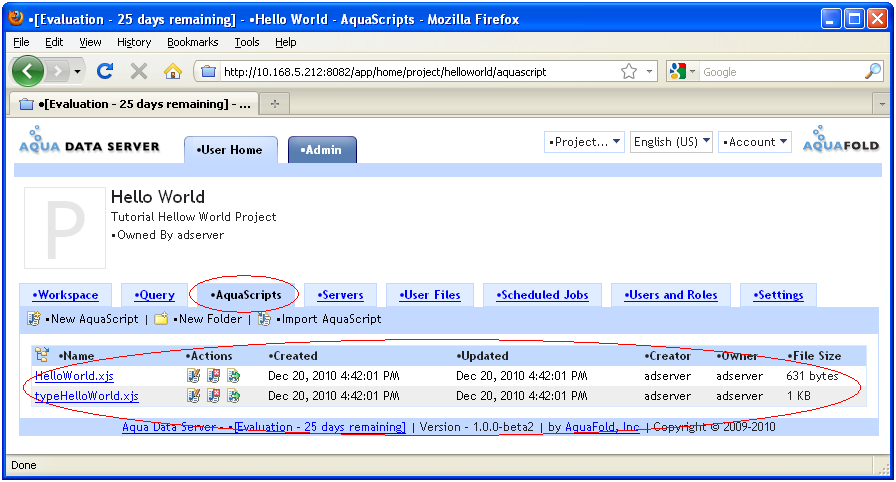The height and width of the screenshot is (482, 896).
Task: Open the Query tab
Action: click(154, 295)
